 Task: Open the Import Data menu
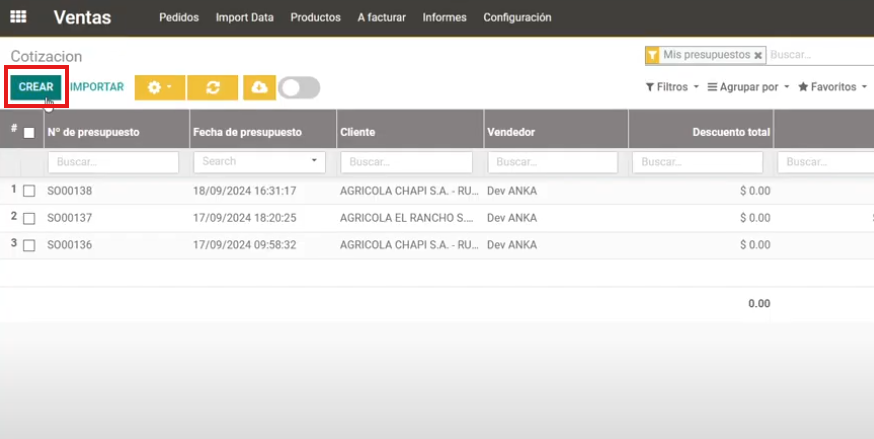(245, 17)
